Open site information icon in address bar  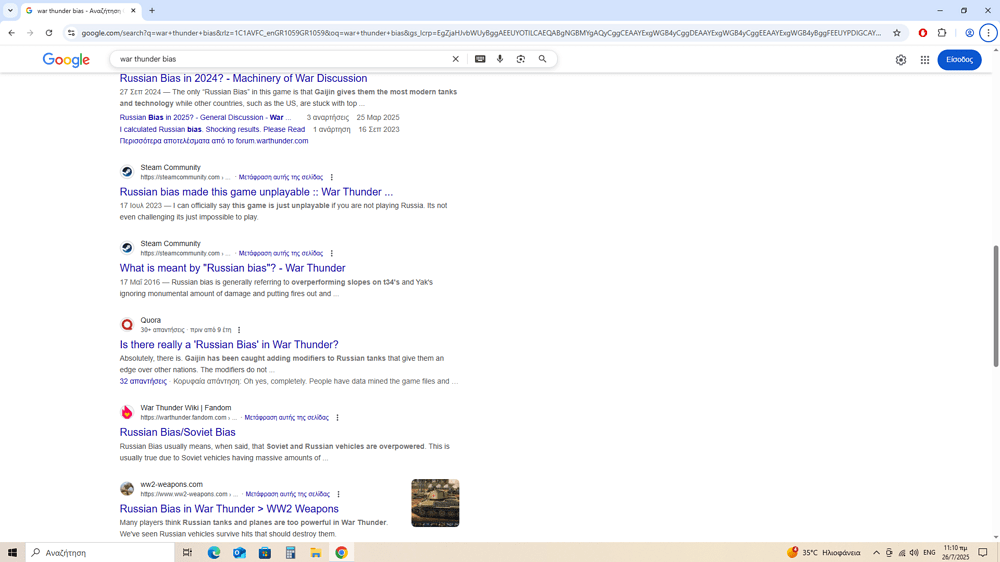point(71,33)
